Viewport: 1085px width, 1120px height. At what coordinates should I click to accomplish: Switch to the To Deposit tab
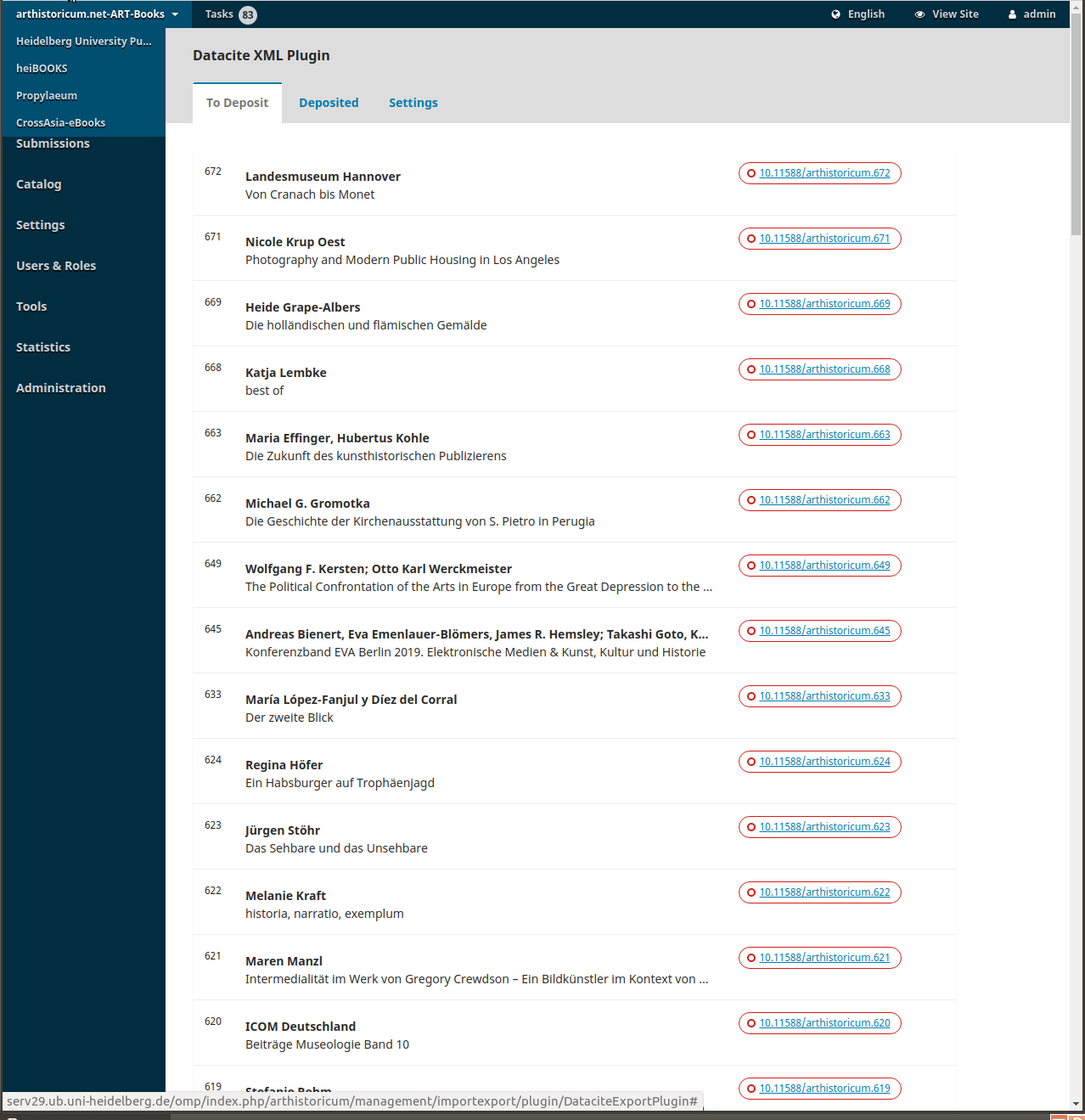point(237,103)
